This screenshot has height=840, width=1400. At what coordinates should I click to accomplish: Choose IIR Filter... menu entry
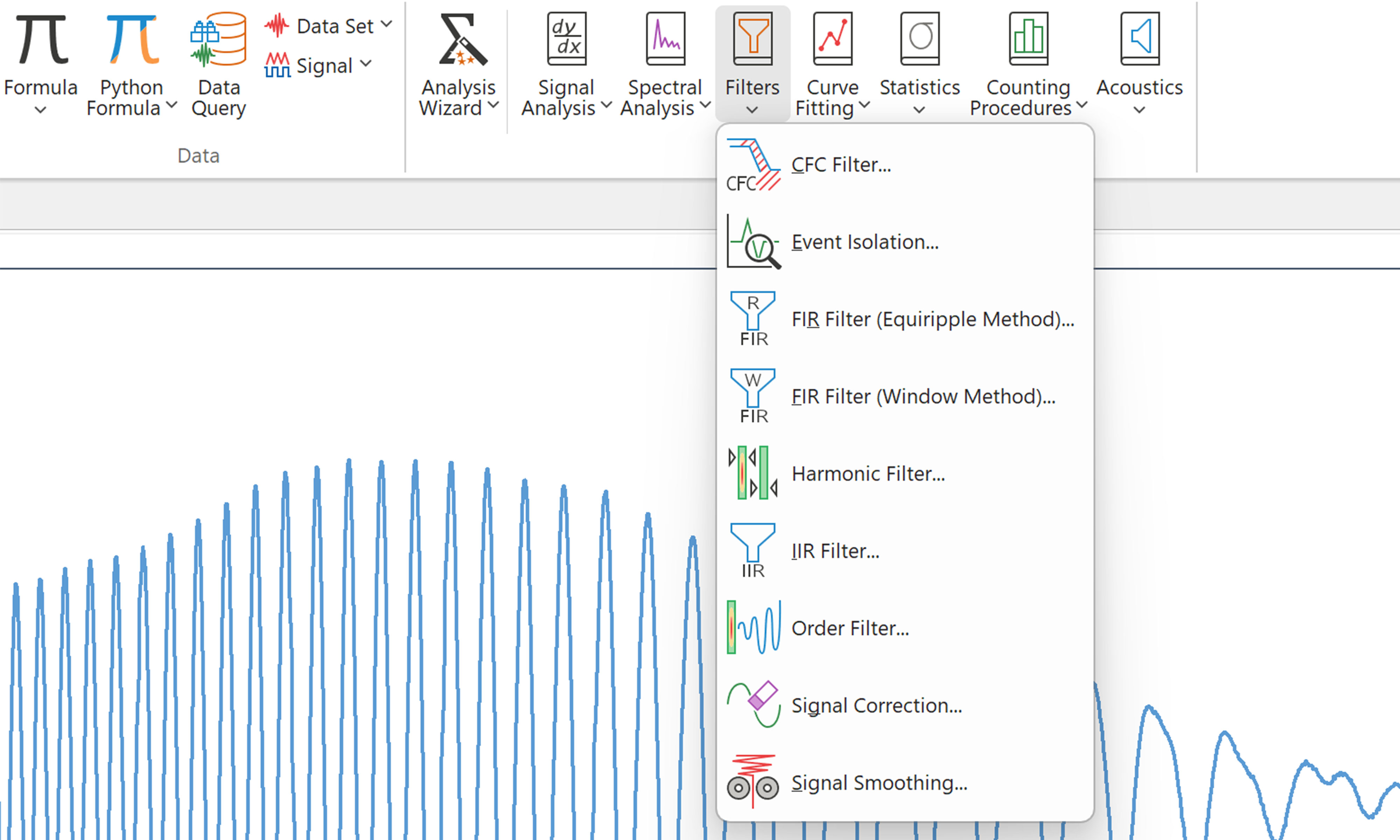[905, 551]
